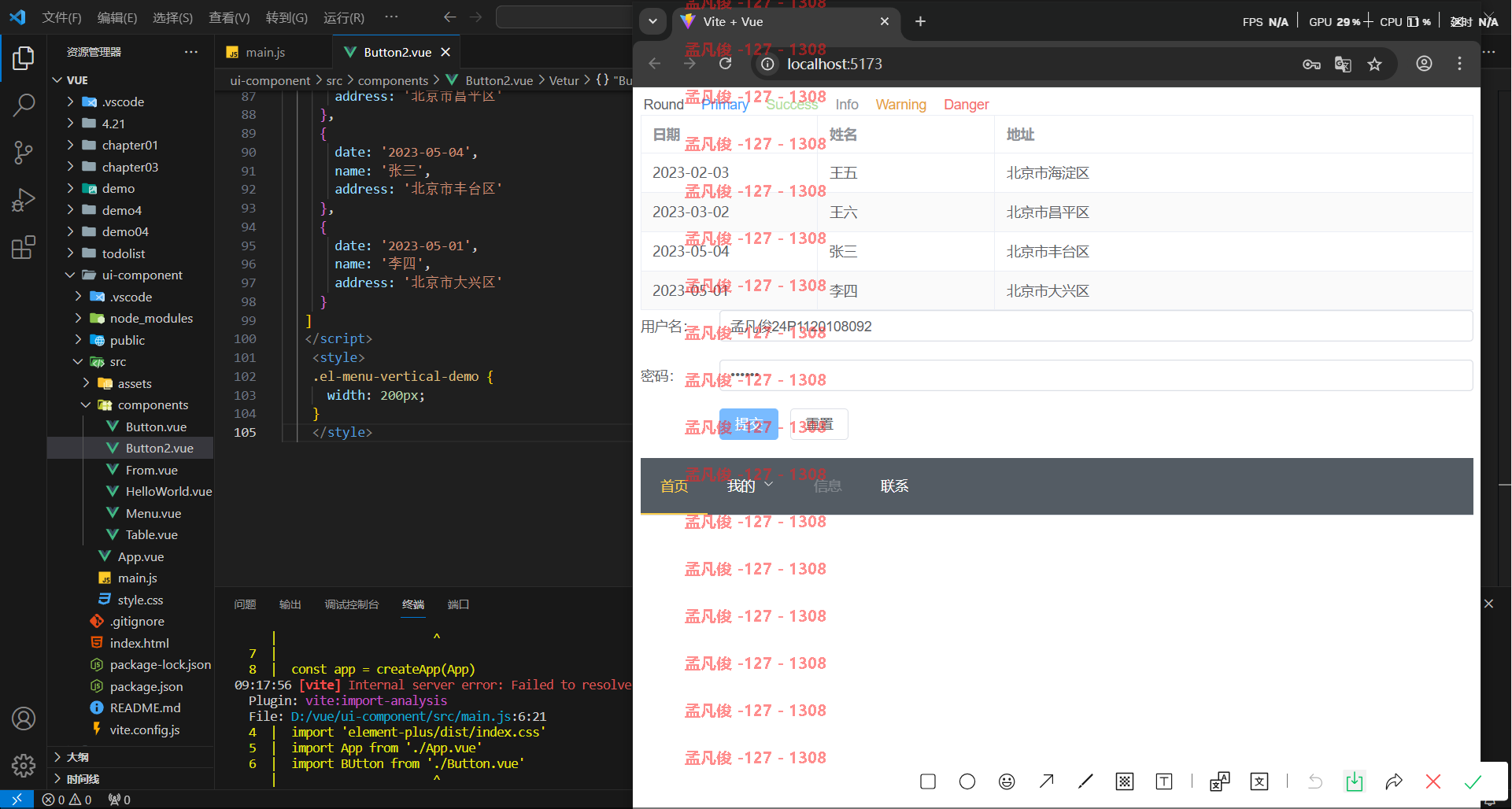Expand the 我的 submenu in the page menu
This screenshot has width=1512, height=809.
click(x=750, y=486)
